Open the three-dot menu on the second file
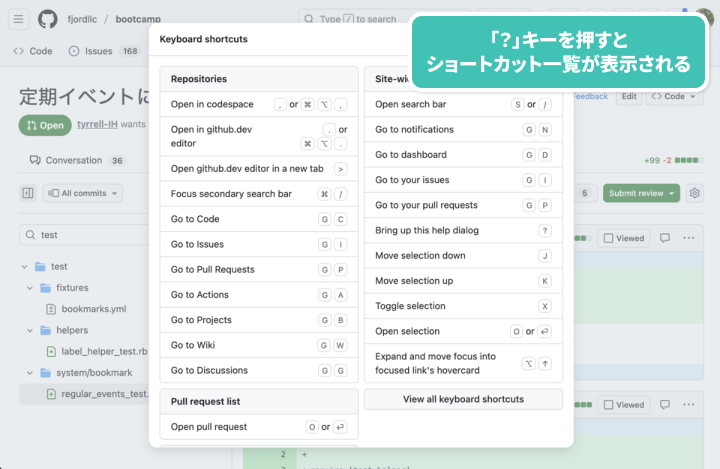This screenshot has height=469, width=720. [x=689, y=405]
